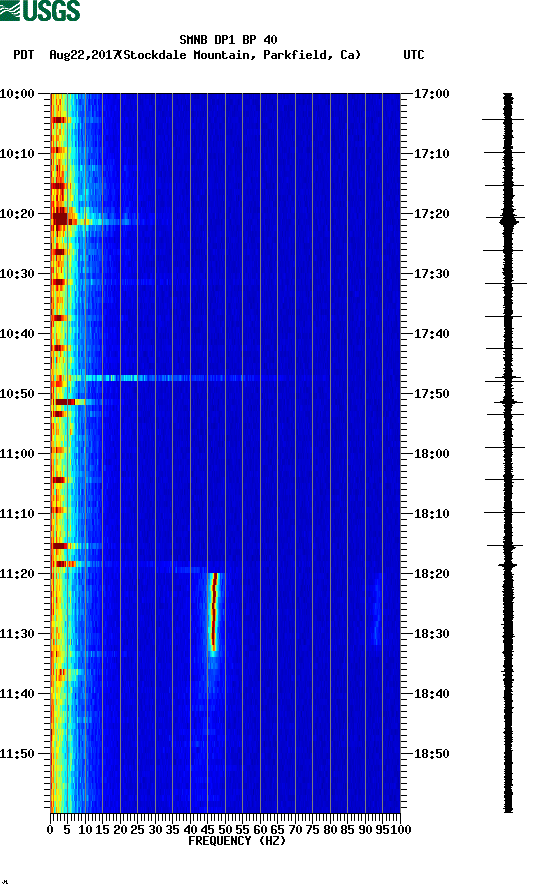The height and width of the screenshot is (893, 552).
Task: Click the '17:20' UTC time label
Action: pyautogui.click(x=431, y=214)
